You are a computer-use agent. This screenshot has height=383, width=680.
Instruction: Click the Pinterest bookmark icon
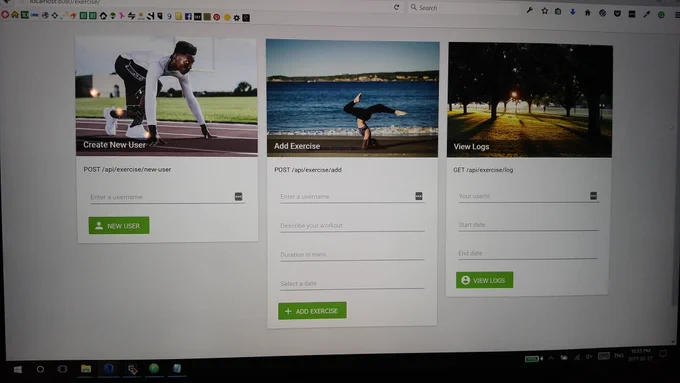(x=216, y=17)
